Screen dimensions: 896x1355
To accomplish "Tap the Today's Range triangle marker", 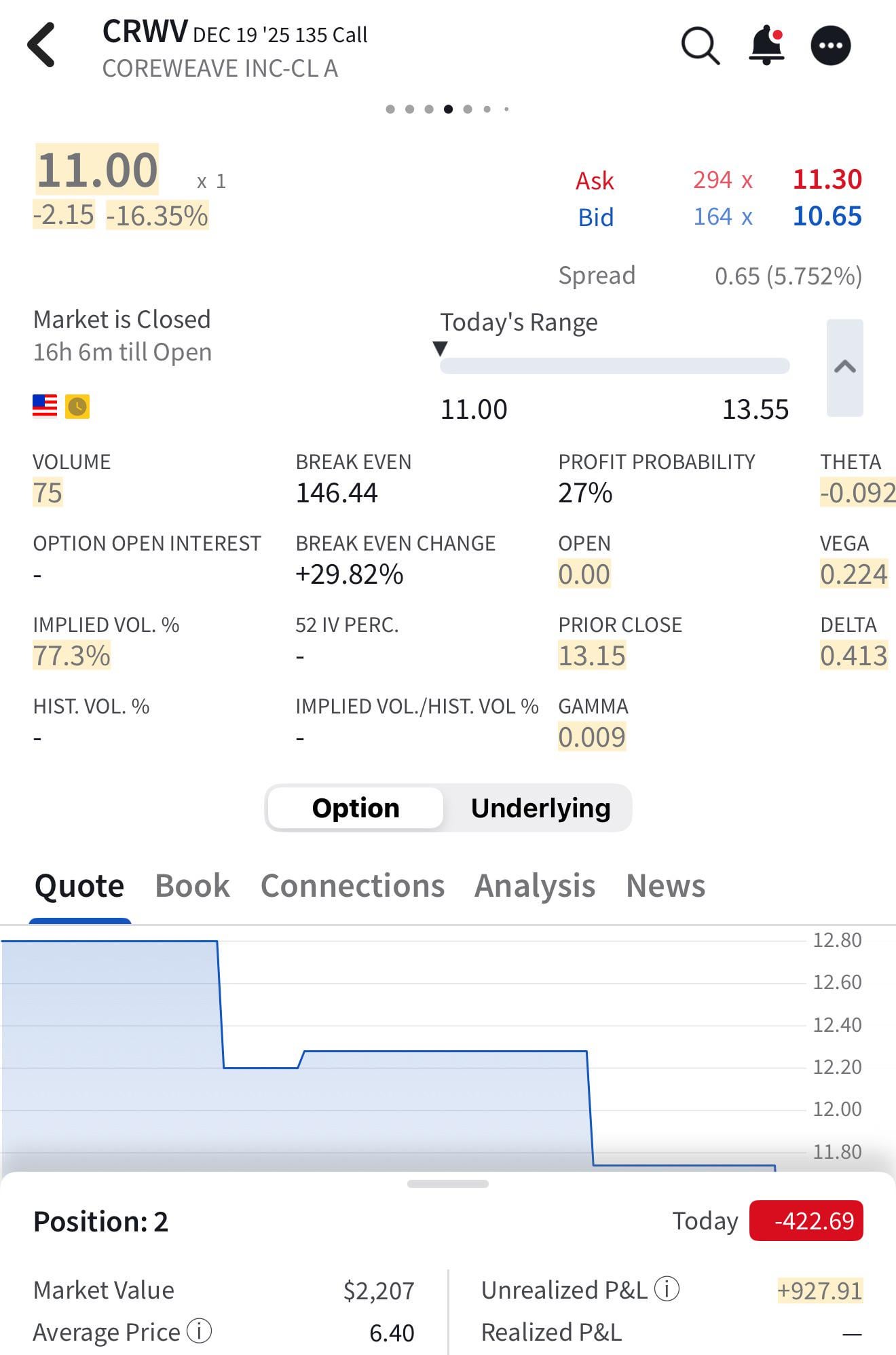I will click(440, 348).
